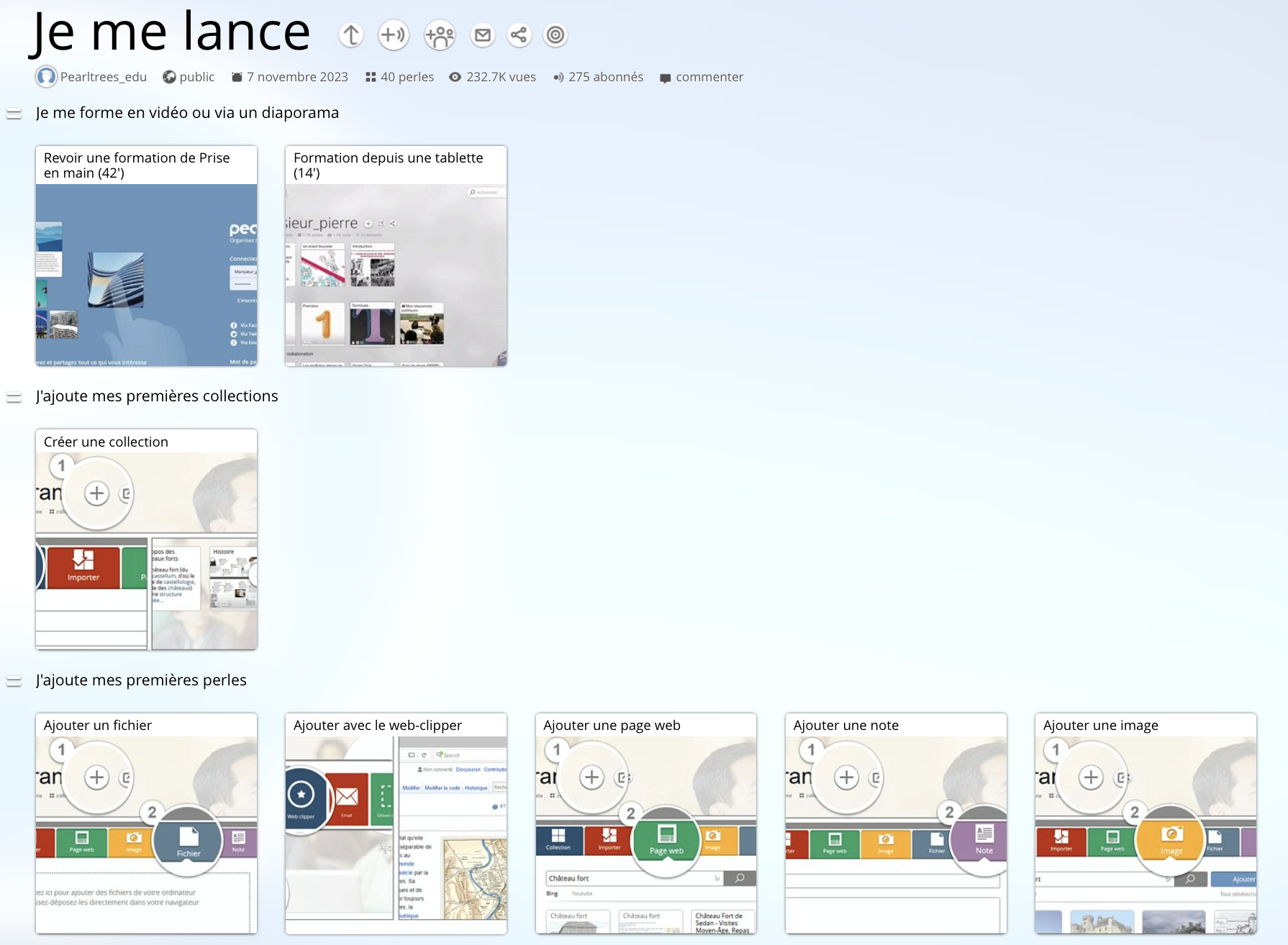Click the concentric circles target icon
Viewport: 1288px width, 945px height.
point(555,35)
